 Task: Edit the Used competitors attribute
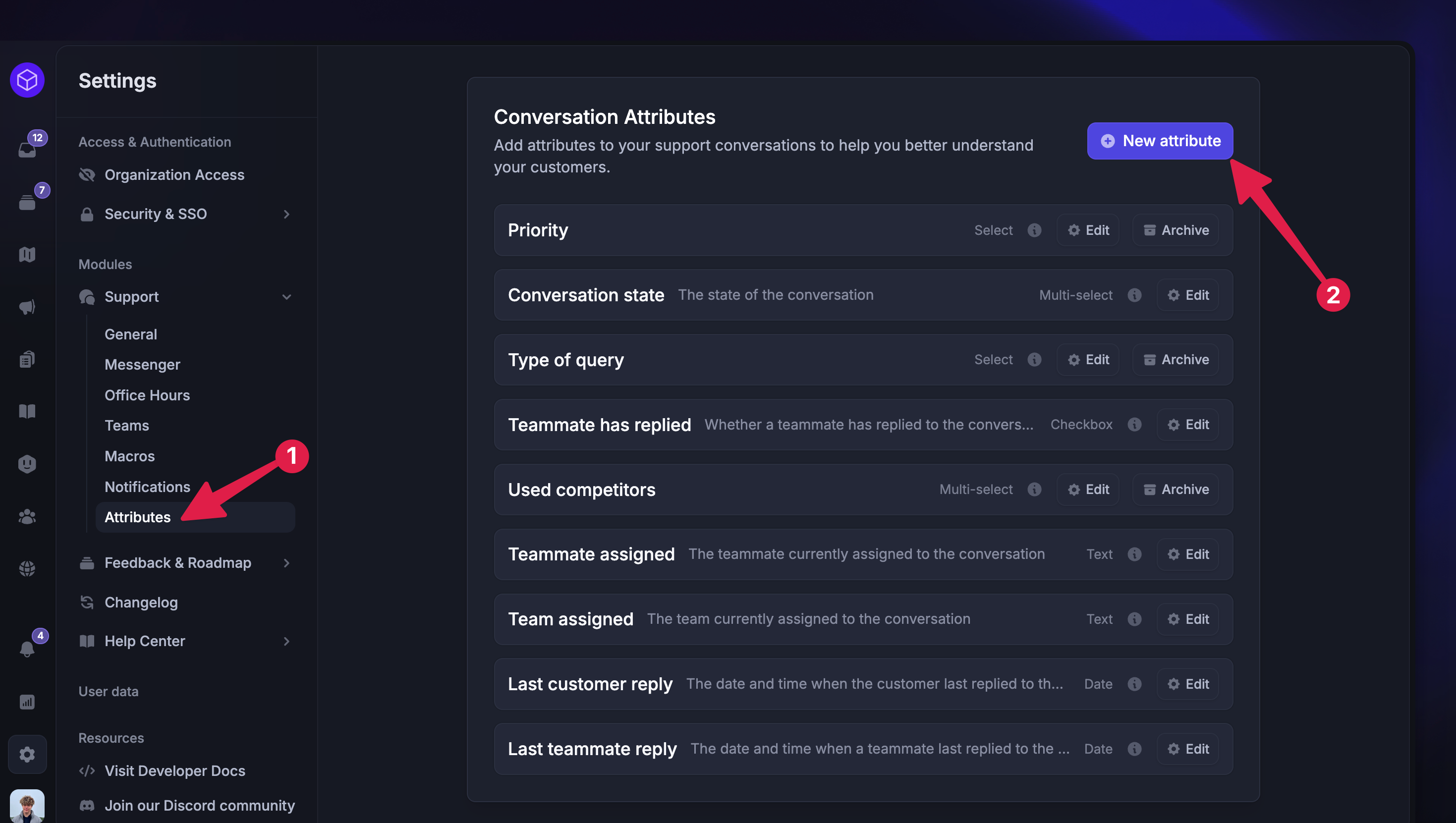tap(1088, 490)
